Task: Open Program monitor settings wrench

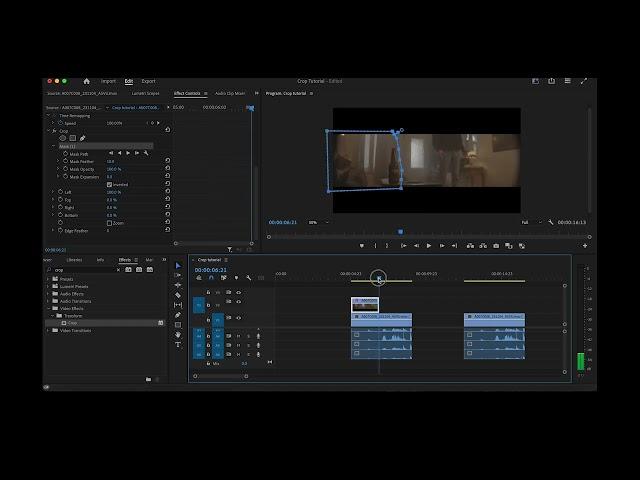Action: pos(551,222)
